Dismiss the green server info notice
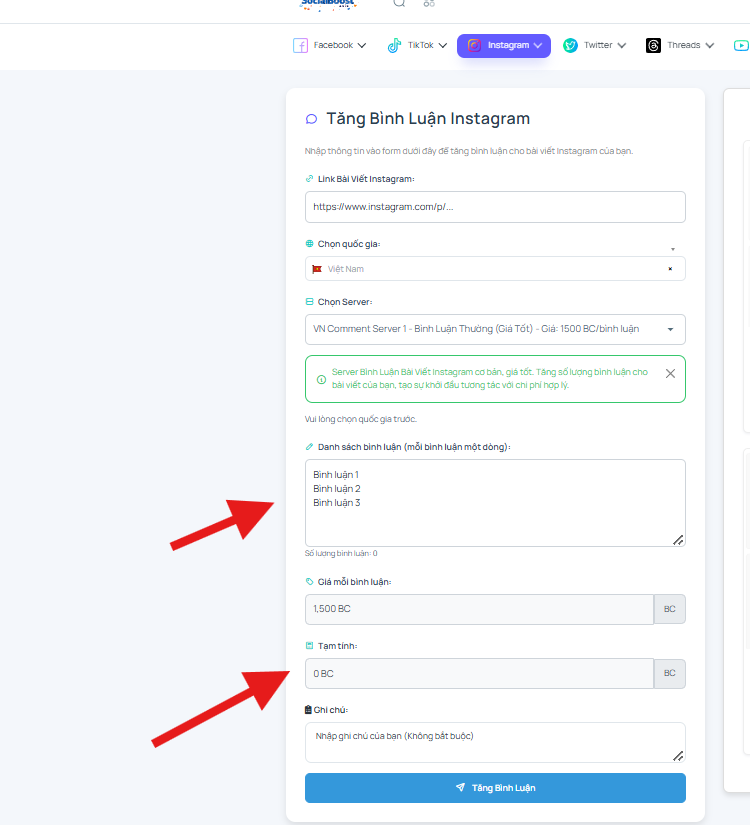 pyautogui.click(x=670, y=374)
